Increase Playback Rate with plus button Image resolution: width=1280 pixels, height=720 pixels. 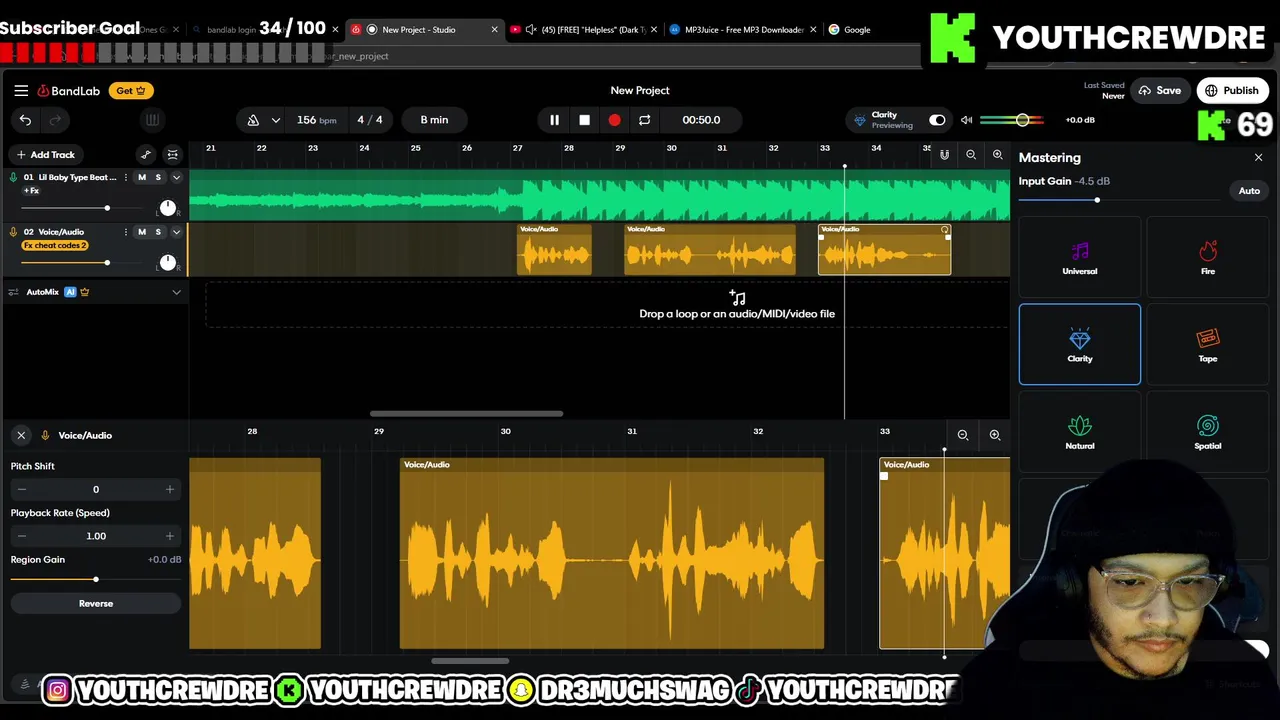(x=170, y=536)
